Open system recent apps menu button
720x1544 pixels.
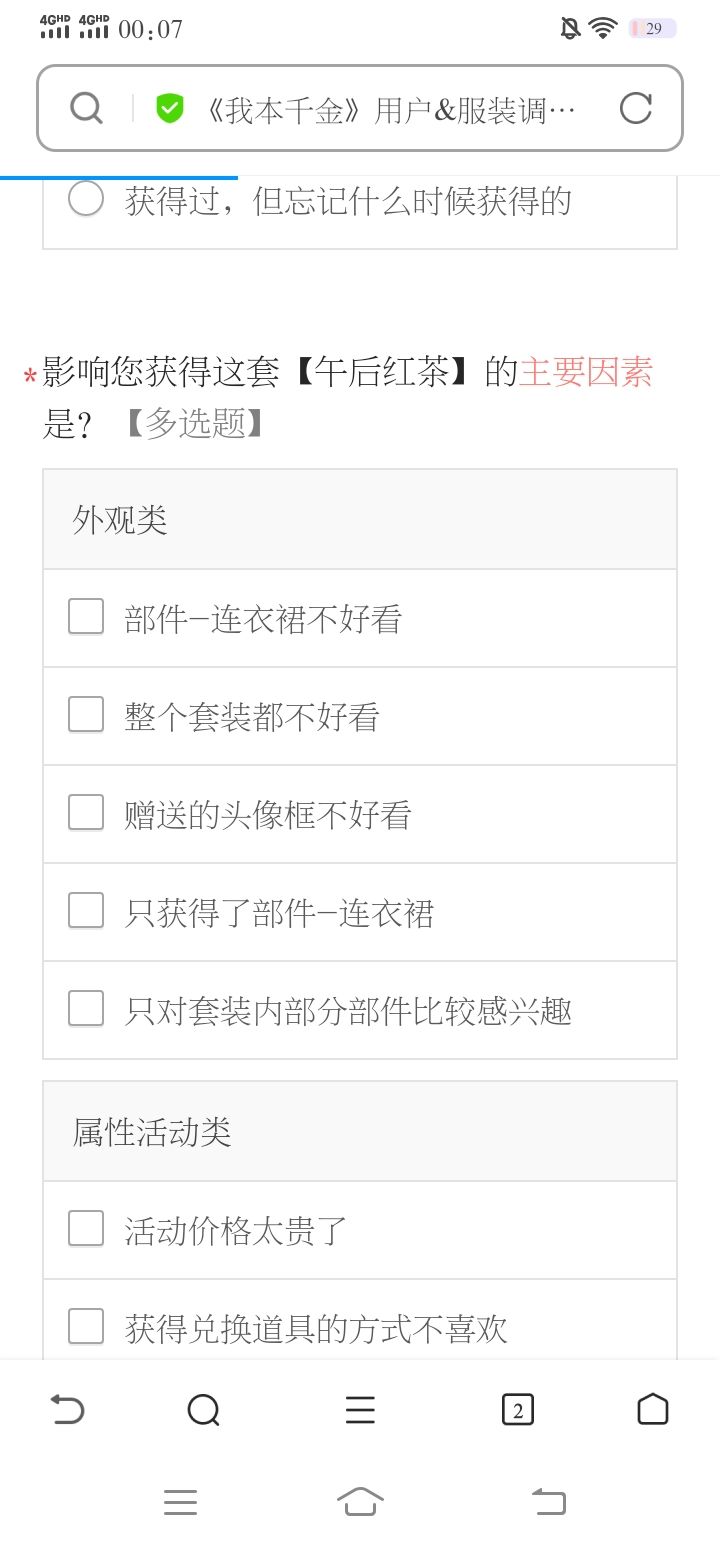(180, 1502)
